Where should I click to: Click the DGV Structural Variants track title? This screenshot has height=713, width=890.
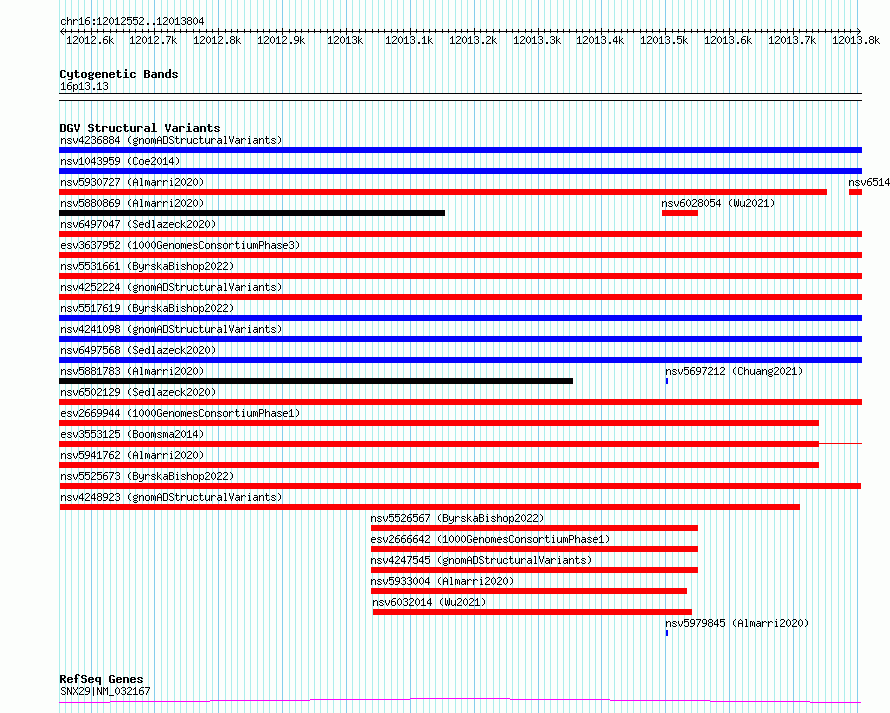tap(140, 128)
